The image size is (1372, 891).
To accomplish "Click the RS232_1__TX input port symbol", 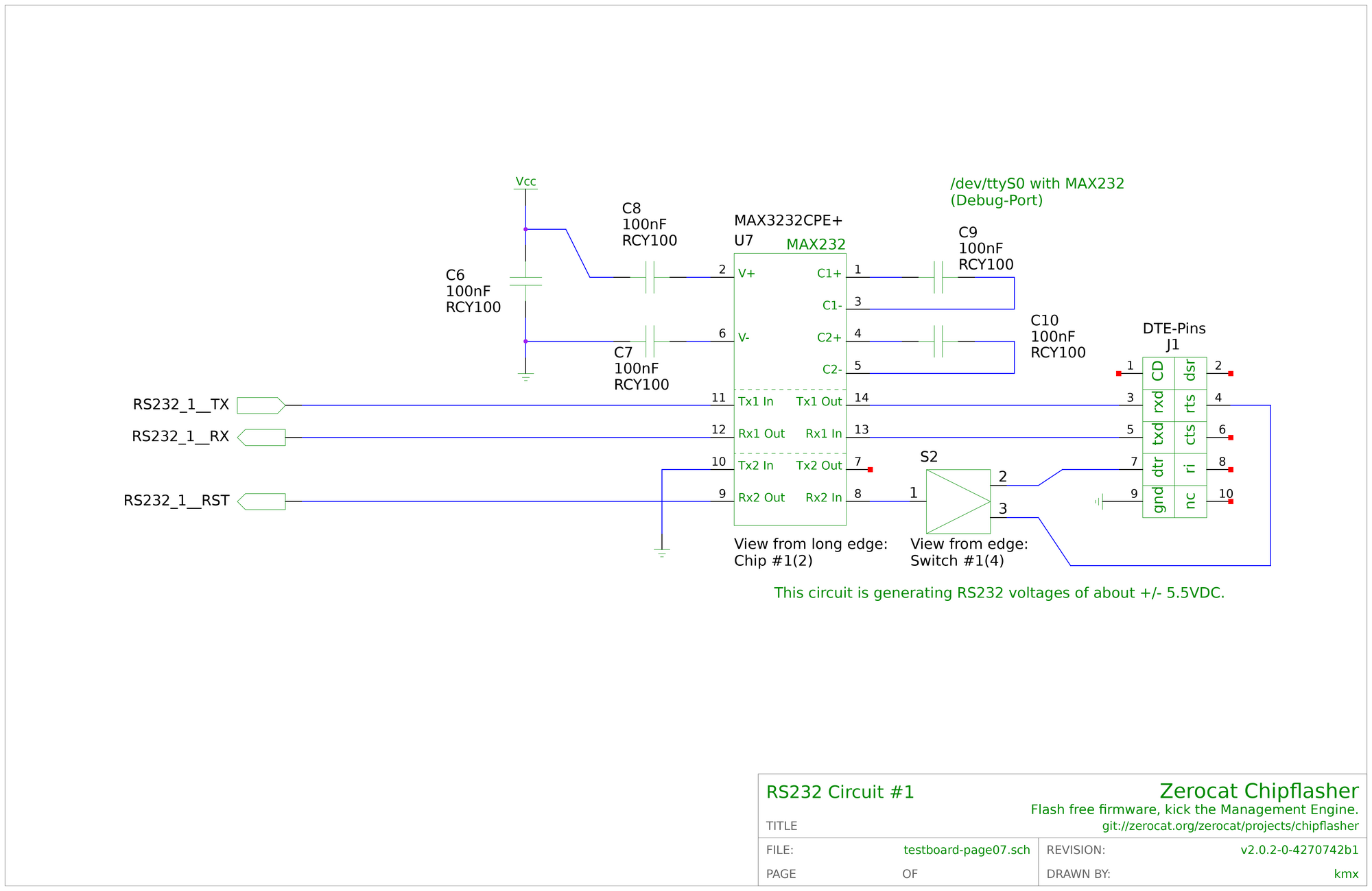I will click(261, 405).
